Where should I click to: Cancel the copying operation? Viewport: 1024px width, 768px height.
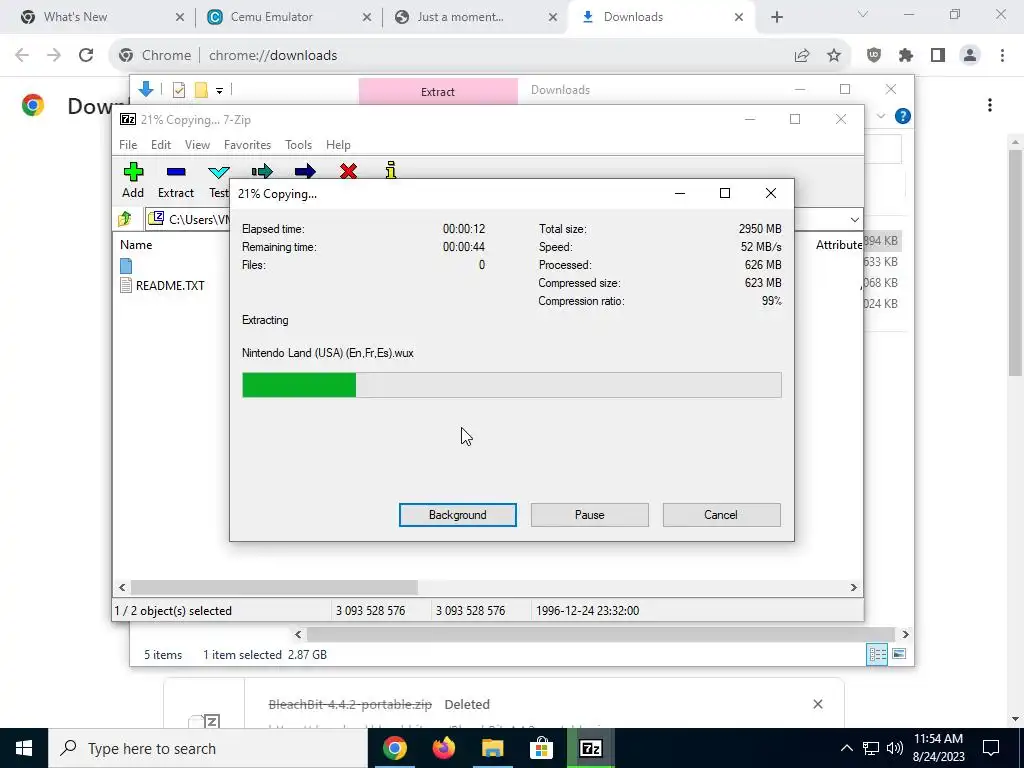(721, 515)
